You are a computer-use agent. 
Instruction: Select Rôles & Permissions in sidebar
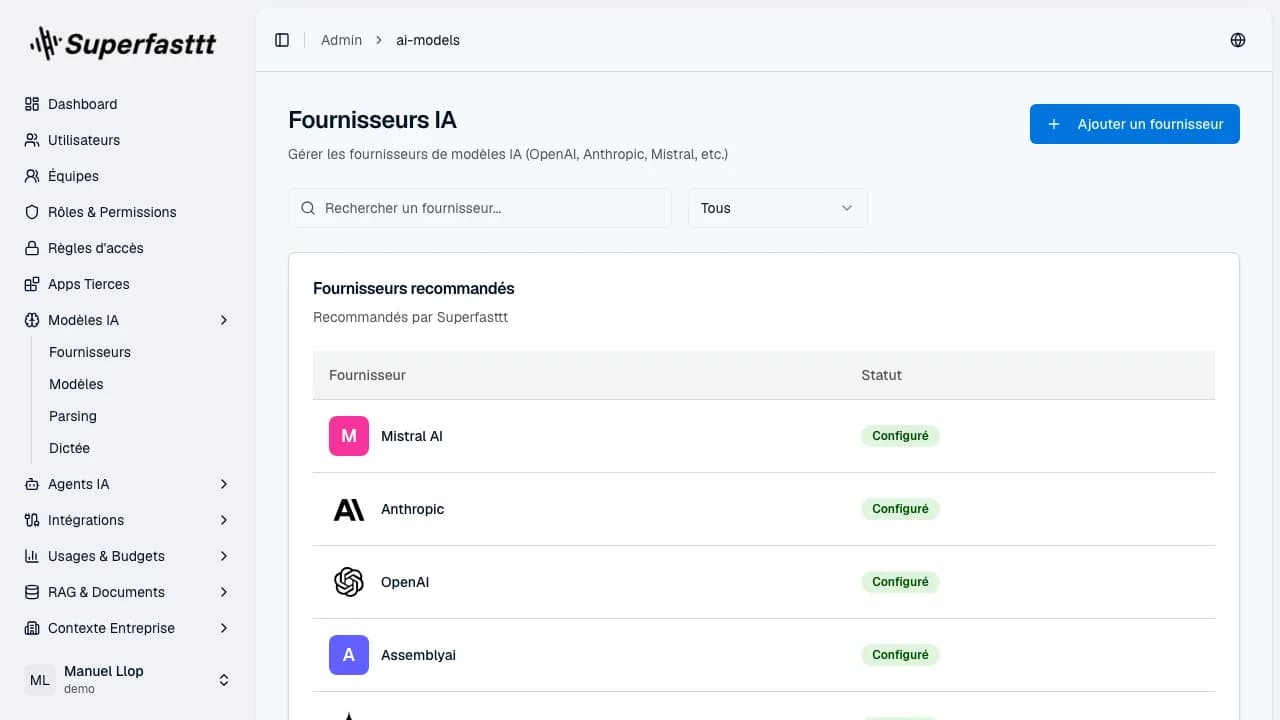pos(128,212)
